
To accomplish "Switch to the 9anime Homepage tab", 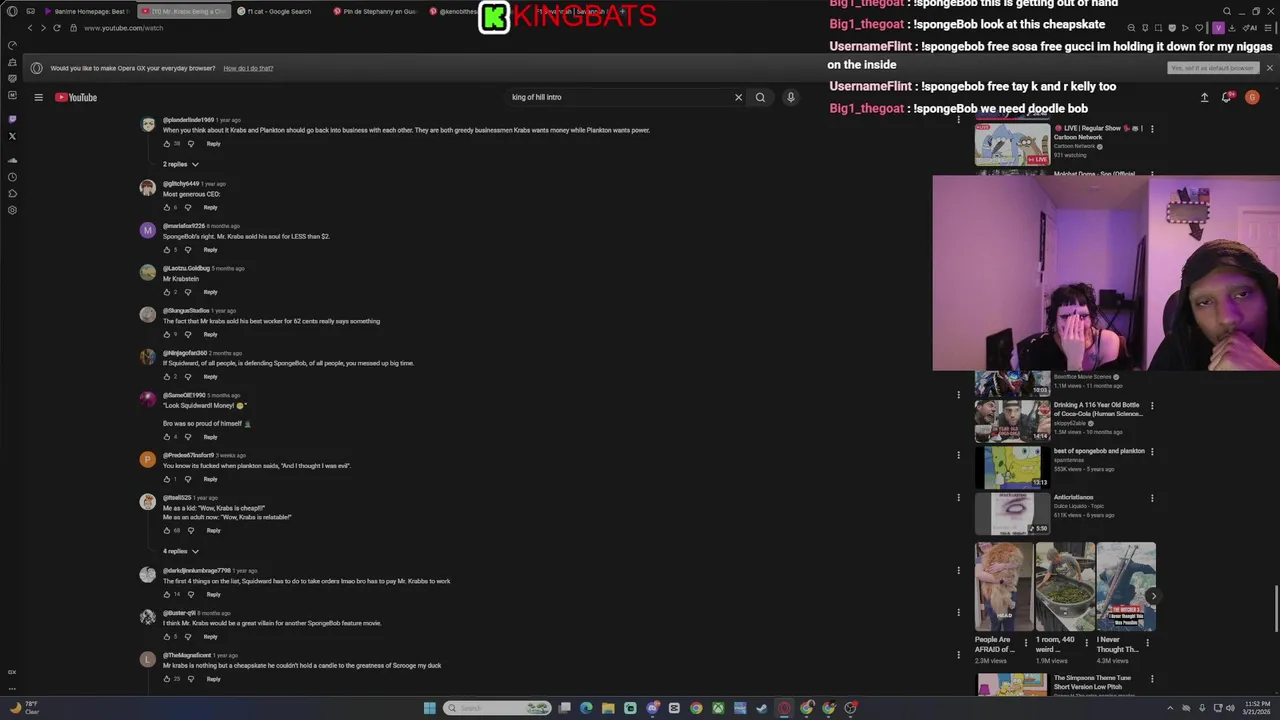I will click(x=86, y=11).
